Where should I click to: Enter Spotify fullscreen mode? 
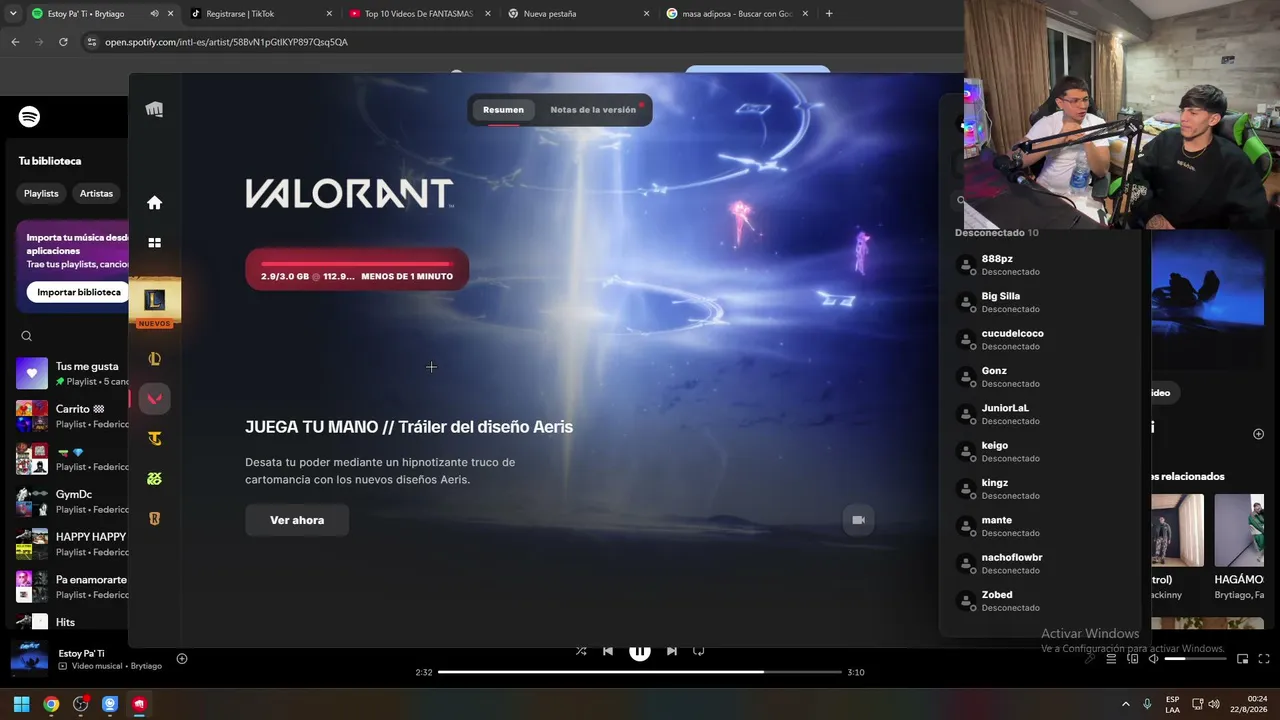coord(1264,659)
